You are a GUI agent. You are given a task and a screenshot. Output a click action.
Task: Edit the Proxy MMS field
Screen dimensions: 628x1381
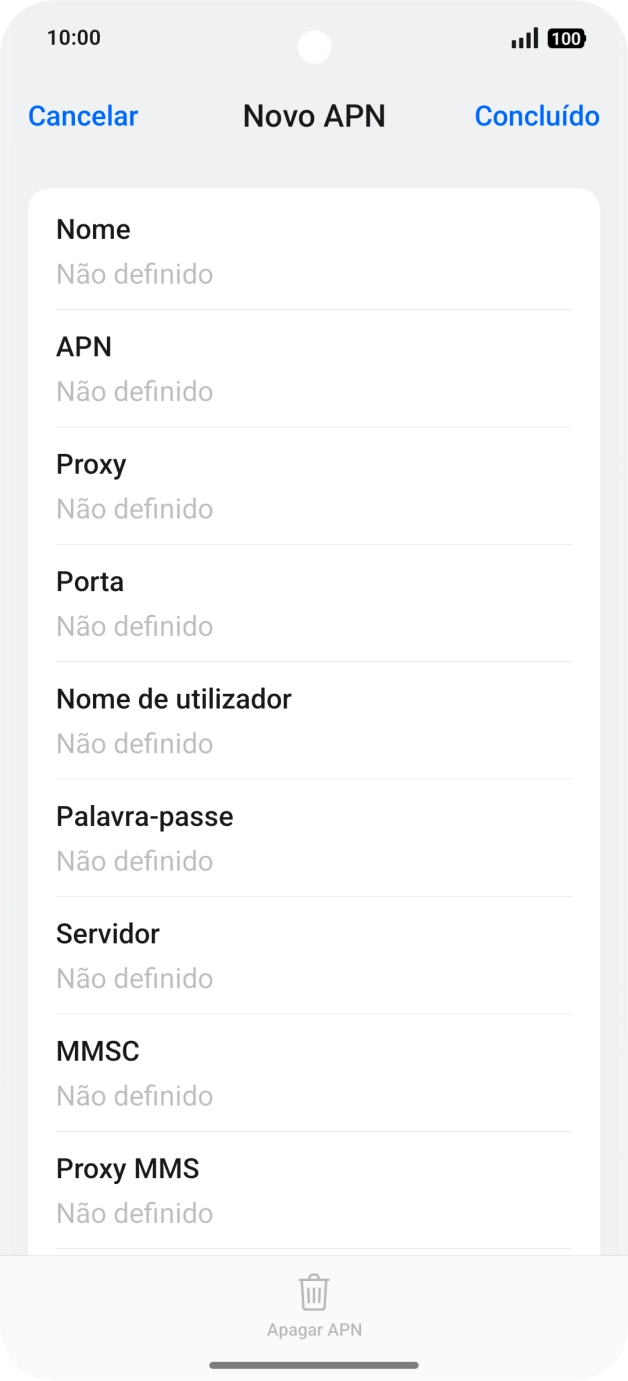(x=314, y=1190)
